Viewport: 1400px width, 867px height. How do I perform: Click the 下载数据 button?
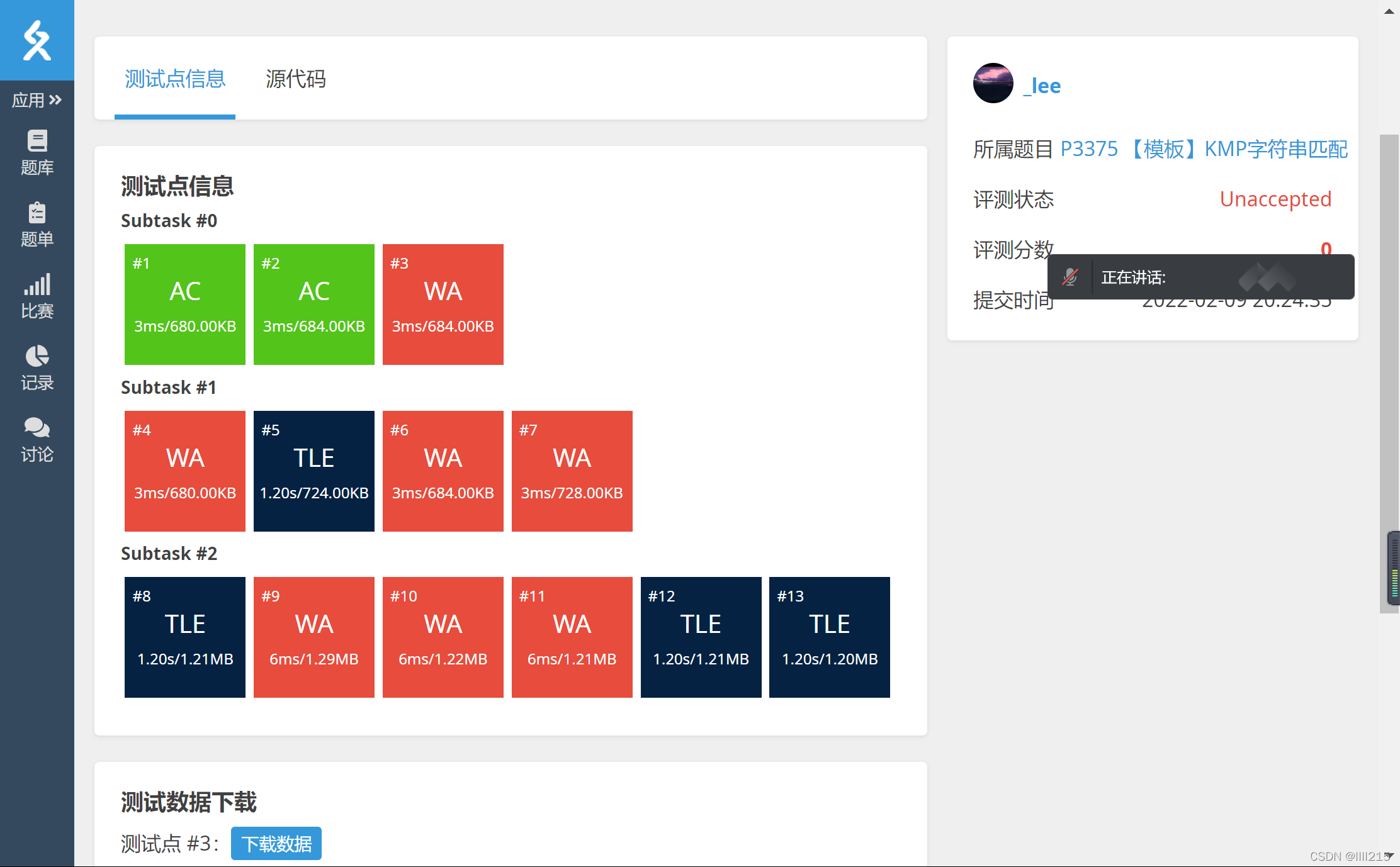point(276,843)
